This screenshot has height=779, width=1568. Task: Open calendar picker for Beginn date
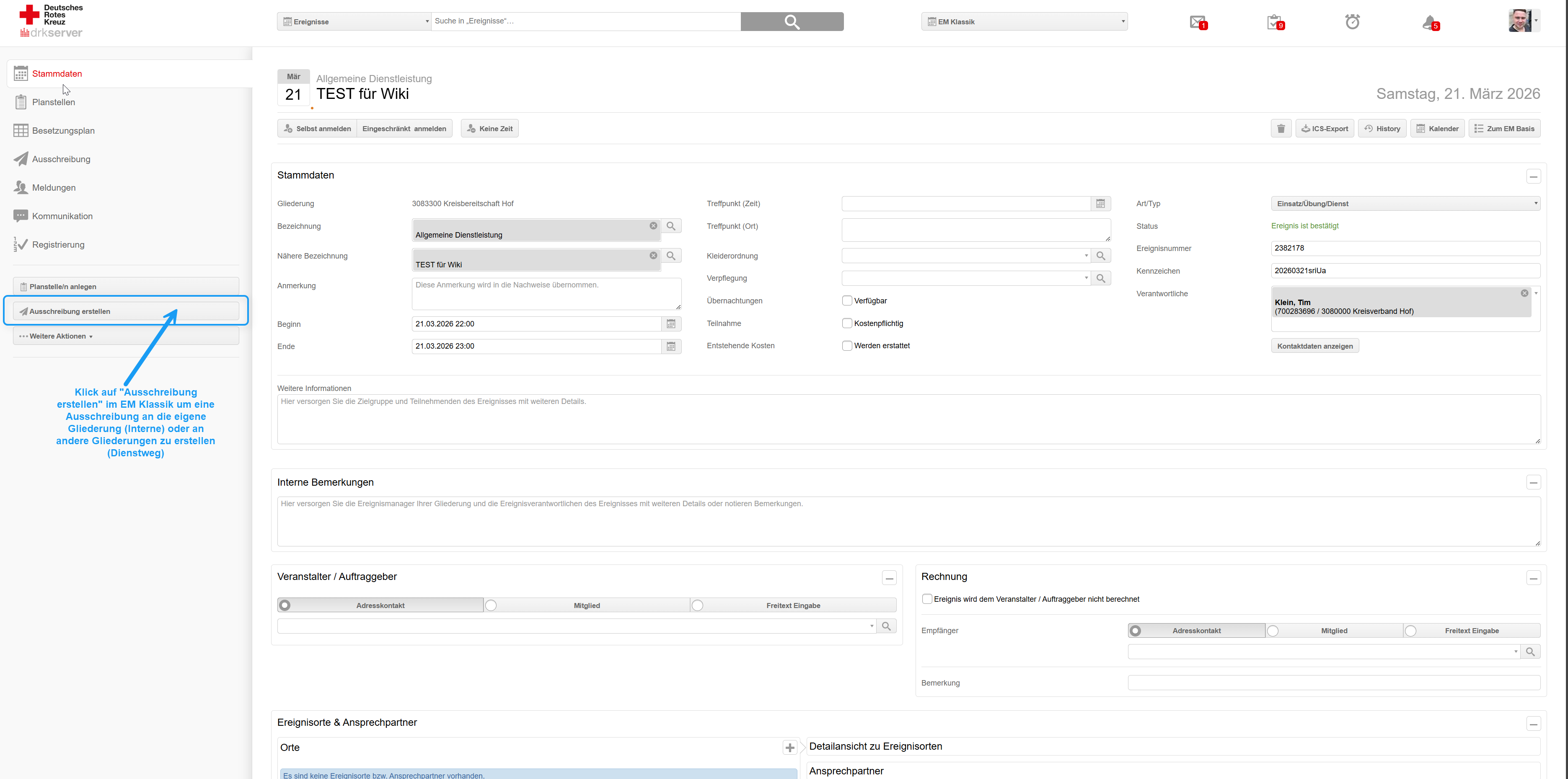[671, 324]
